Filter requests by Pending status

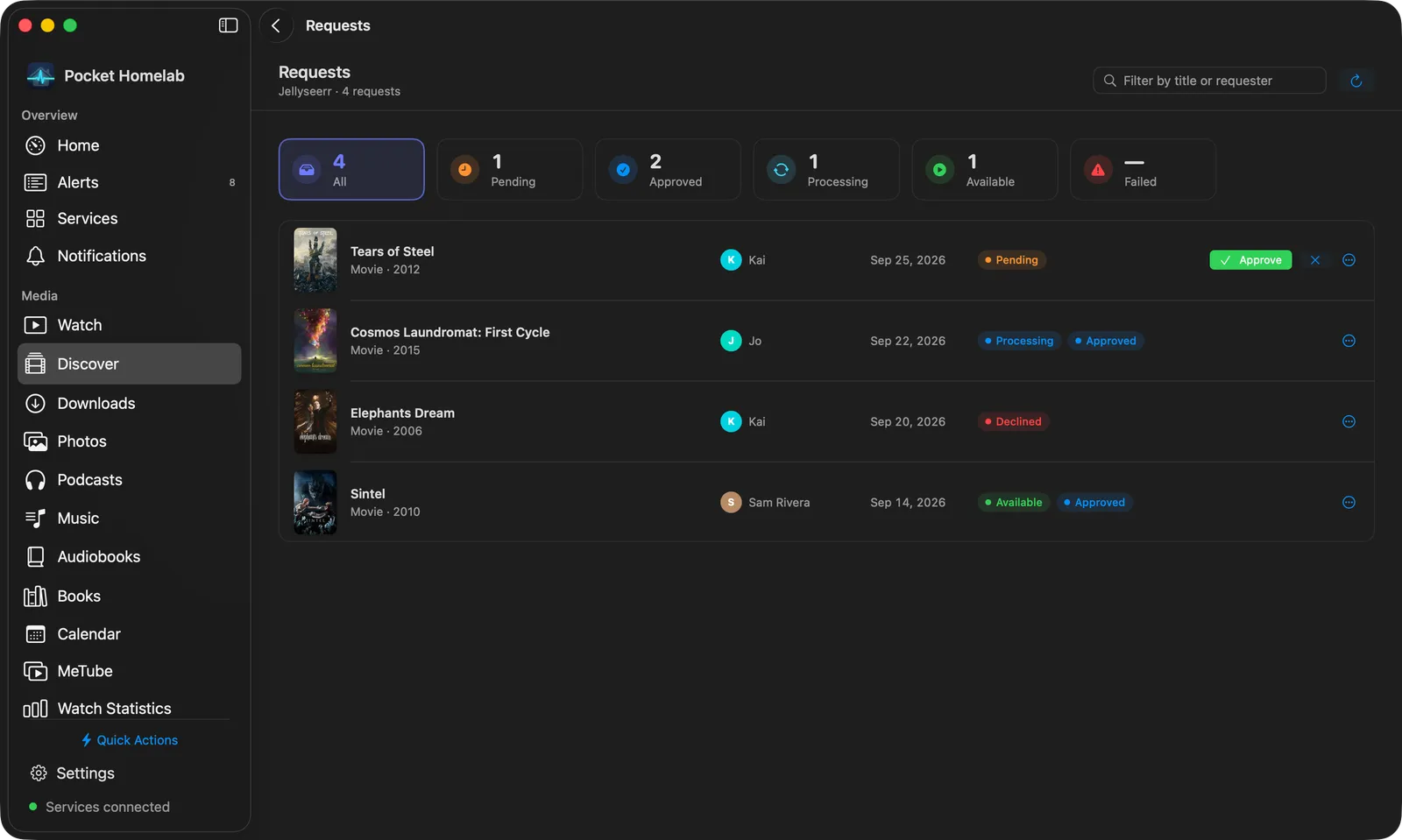coord(510,169)
